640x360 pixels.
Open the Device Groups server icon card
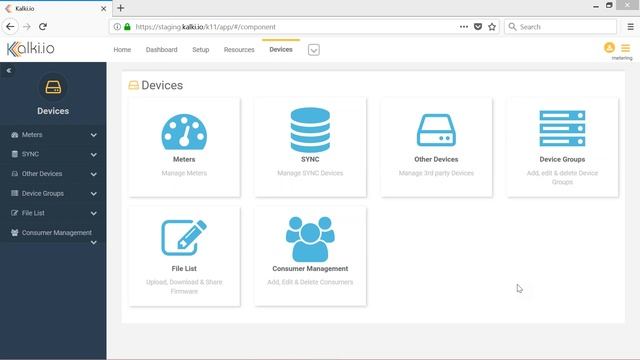tap(562, 128)
